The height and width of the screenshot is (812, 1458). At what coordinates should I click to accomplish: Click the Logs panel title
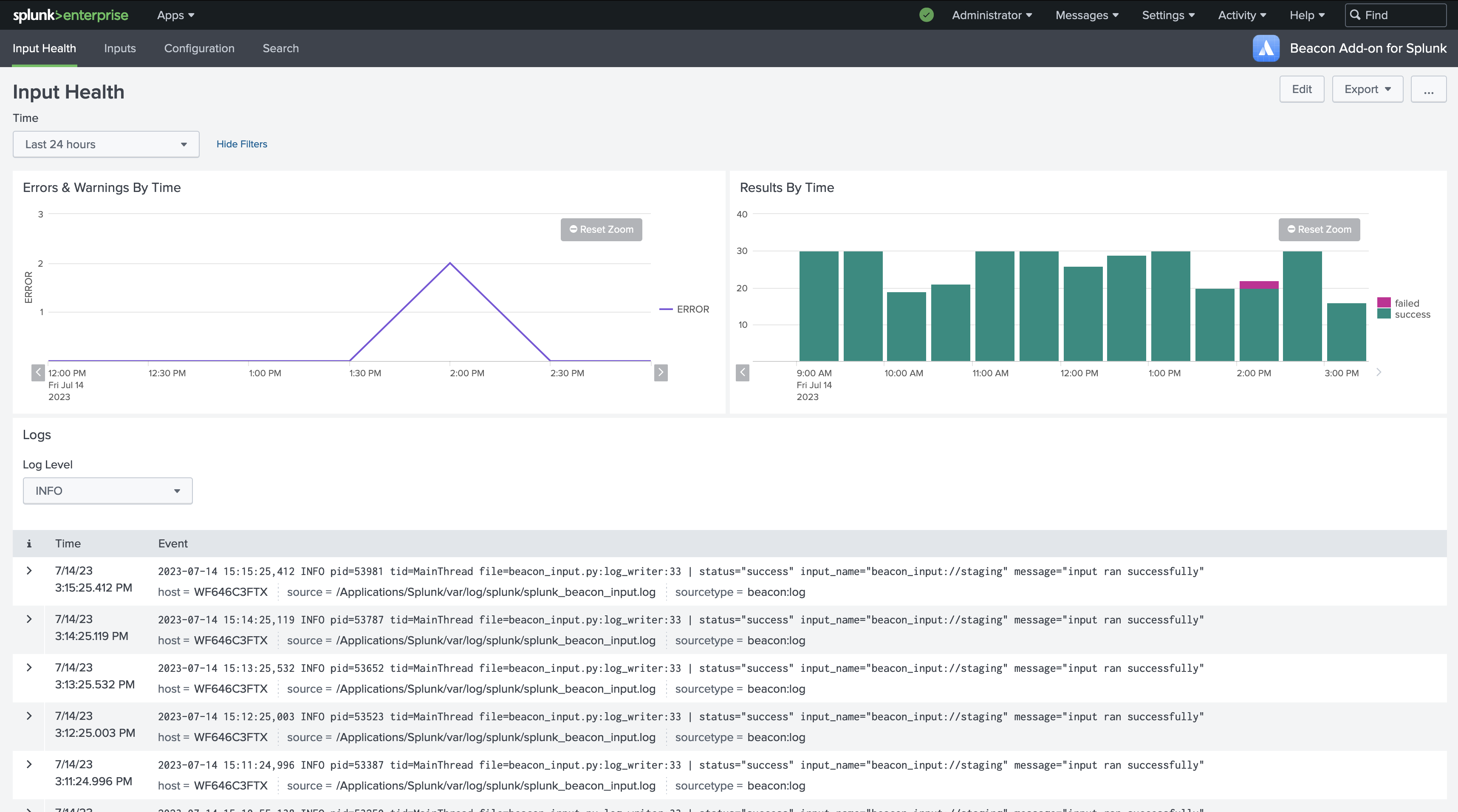[x=37, y=435]
